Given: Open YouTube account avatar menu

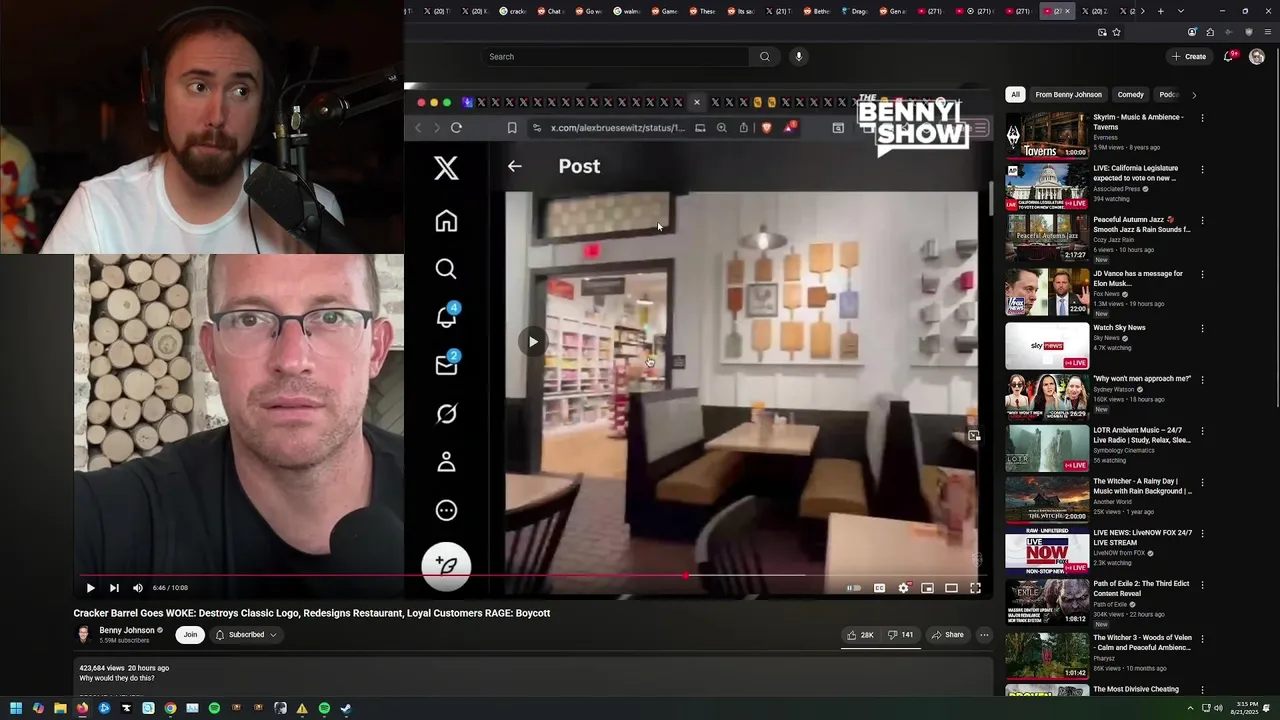Looking at the screenshot, I should pyautogui.click(x=1257, y=57).
